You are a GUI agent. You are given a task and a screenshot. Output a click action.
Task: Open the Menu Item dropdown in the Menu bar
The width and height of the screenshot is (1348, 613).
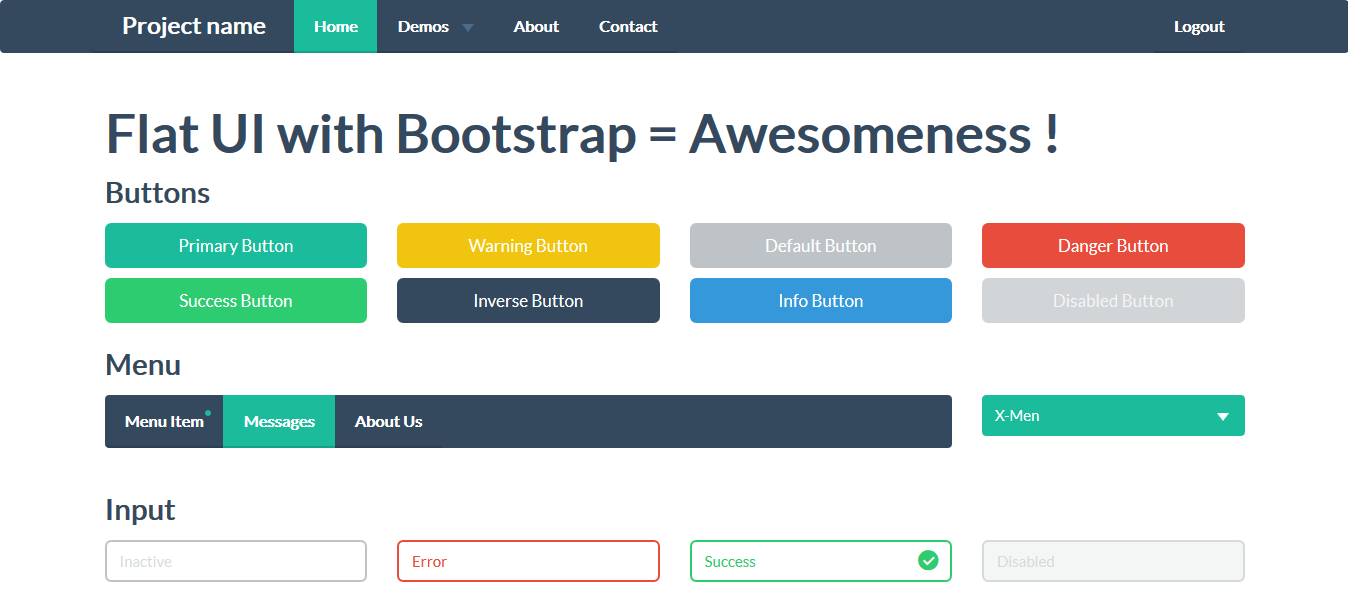coord(164,421)
